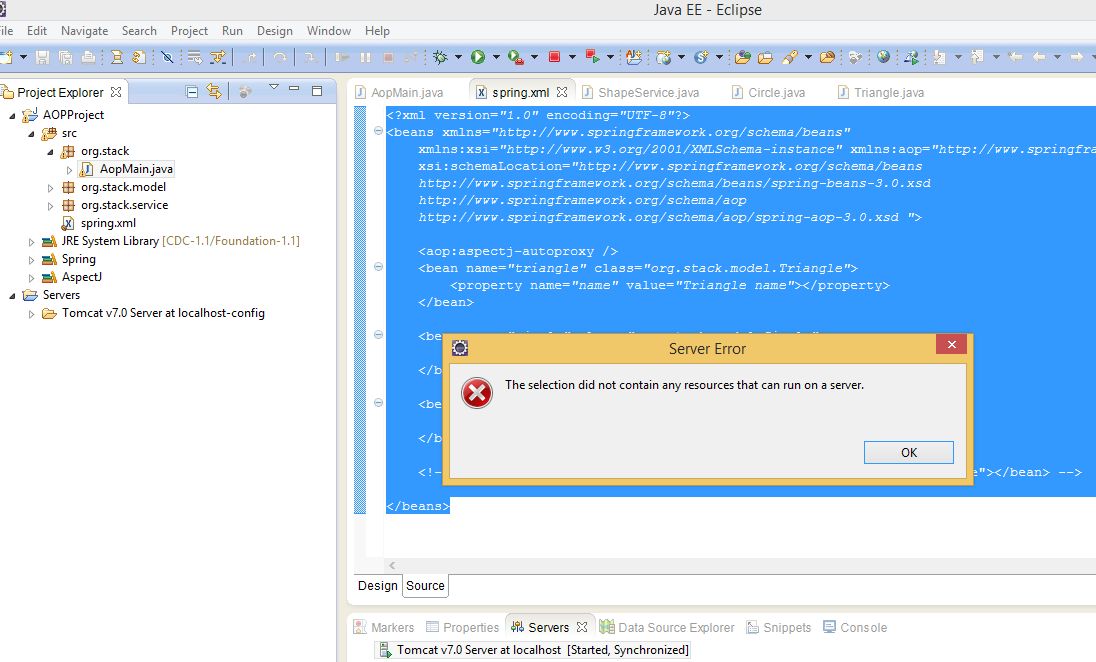Close the Servers view tab via X
This screenshot has width=1096, height=662.
click(x=582, y=627)
